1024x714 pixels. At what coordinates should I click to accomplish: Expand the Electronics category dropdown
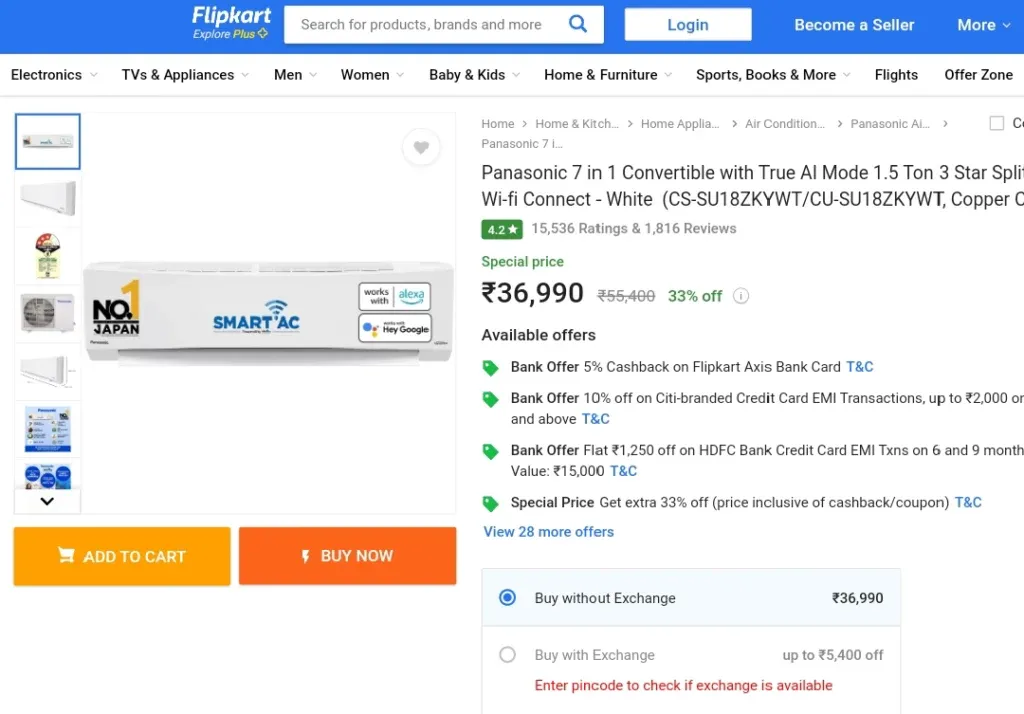tap(54, 74)
